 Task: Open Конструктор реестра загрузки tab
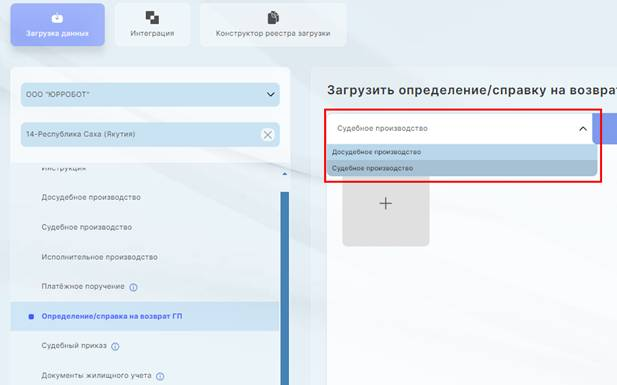pyautogui.click(x=273, y=25)
